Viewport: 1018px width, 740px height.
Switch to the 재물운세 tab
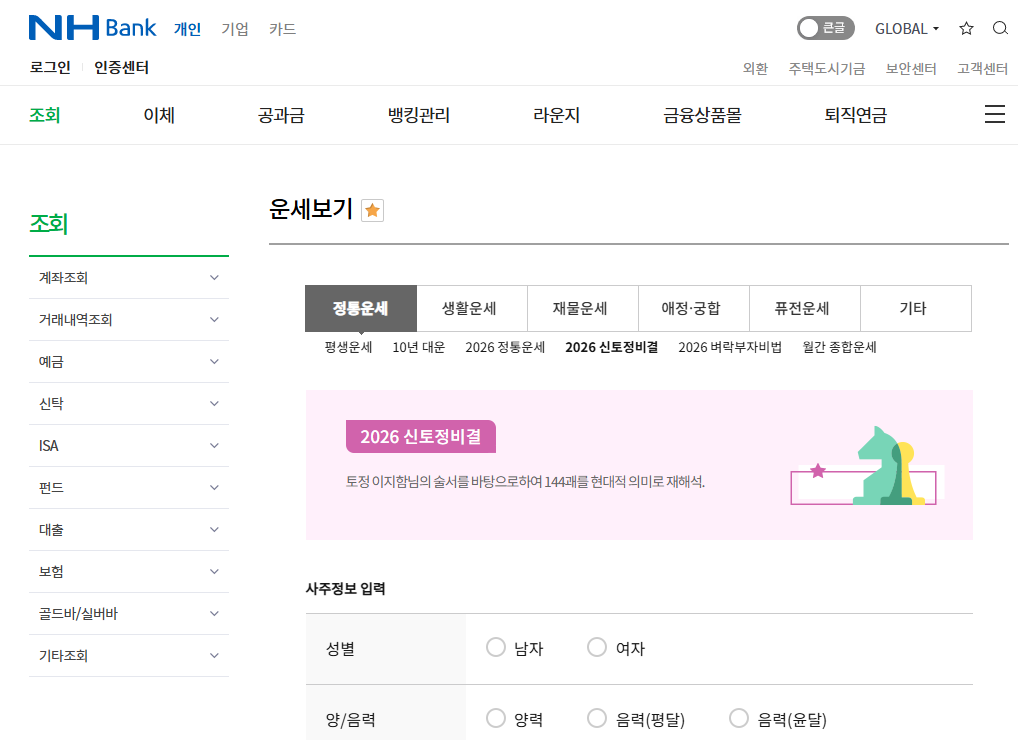583,308
